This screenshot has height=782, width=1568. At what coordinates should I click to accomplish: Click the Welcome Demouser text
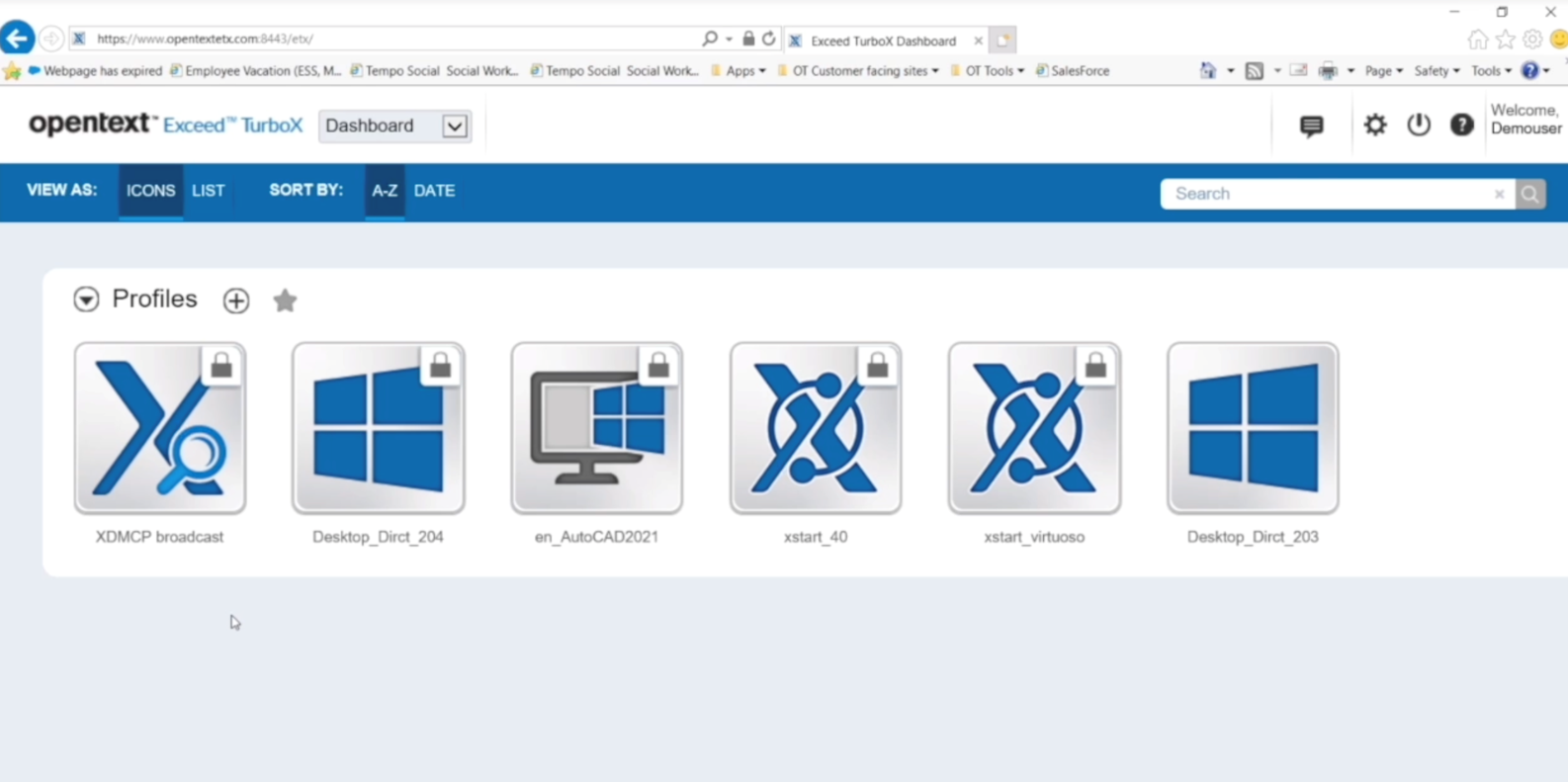click(1525, 120)
